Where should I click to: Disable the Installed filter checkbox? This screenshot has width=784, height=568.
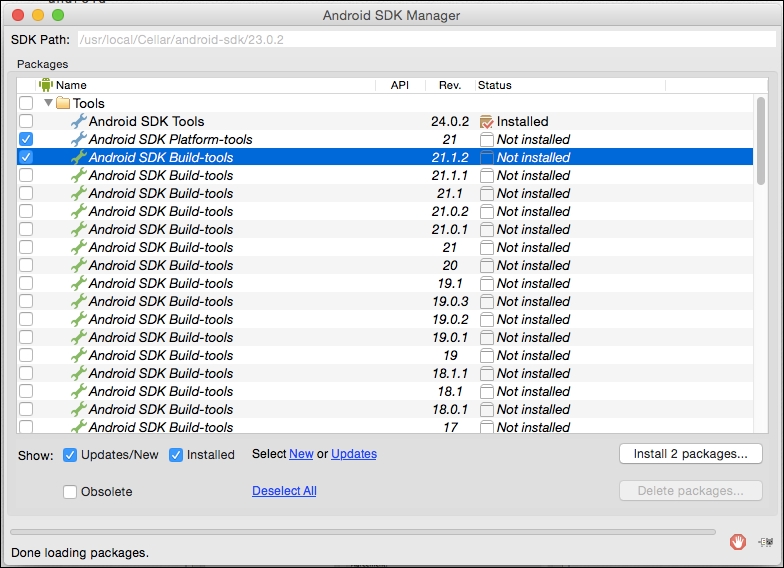pos(176,455)
